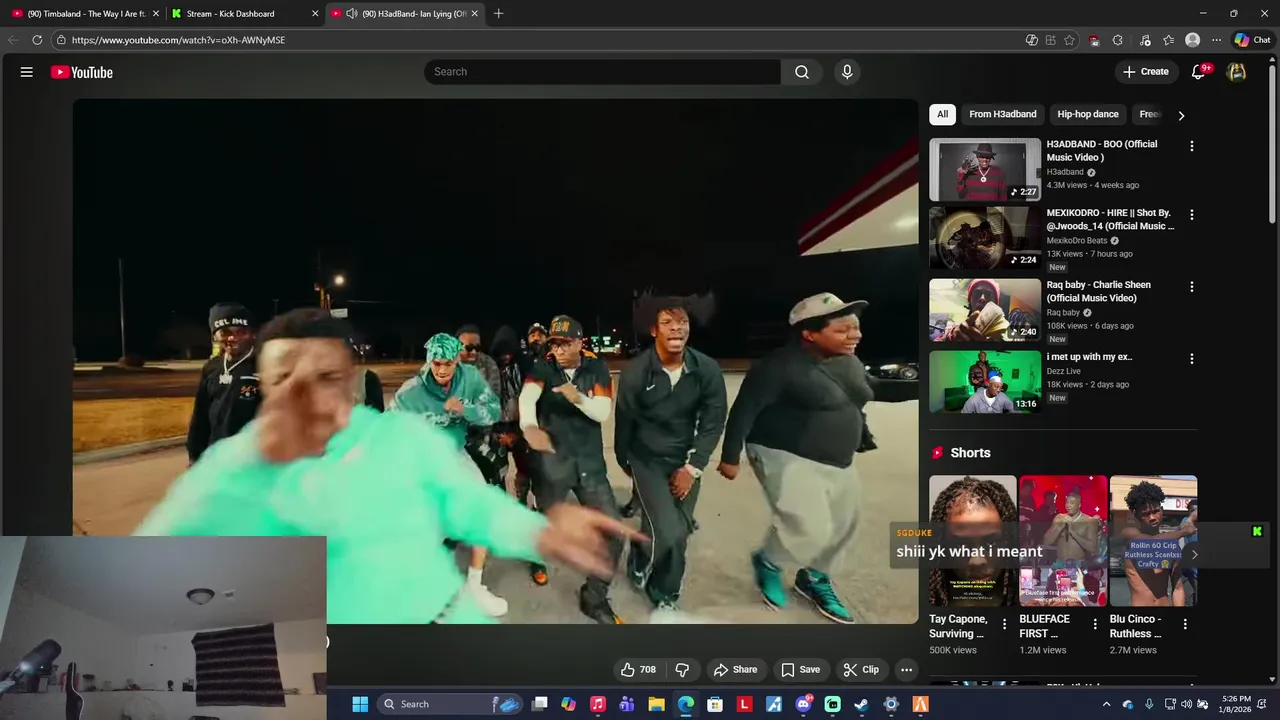Open Raq baby - Charlie Sheen video title
The width and height of the screenshot is (1280, 720).
(1099, 291)
